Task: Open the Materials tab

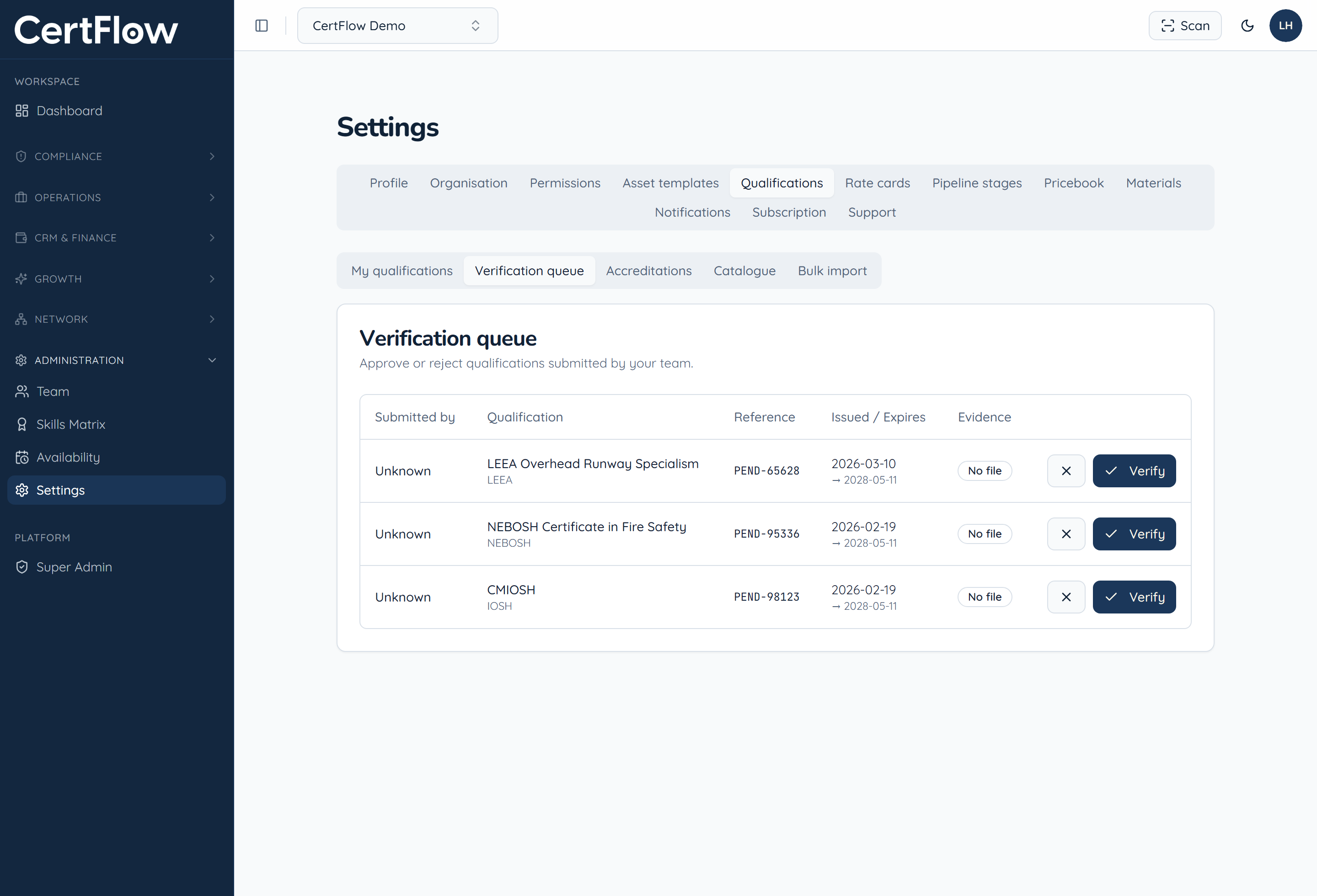Action: click(x=1154, y=183)
